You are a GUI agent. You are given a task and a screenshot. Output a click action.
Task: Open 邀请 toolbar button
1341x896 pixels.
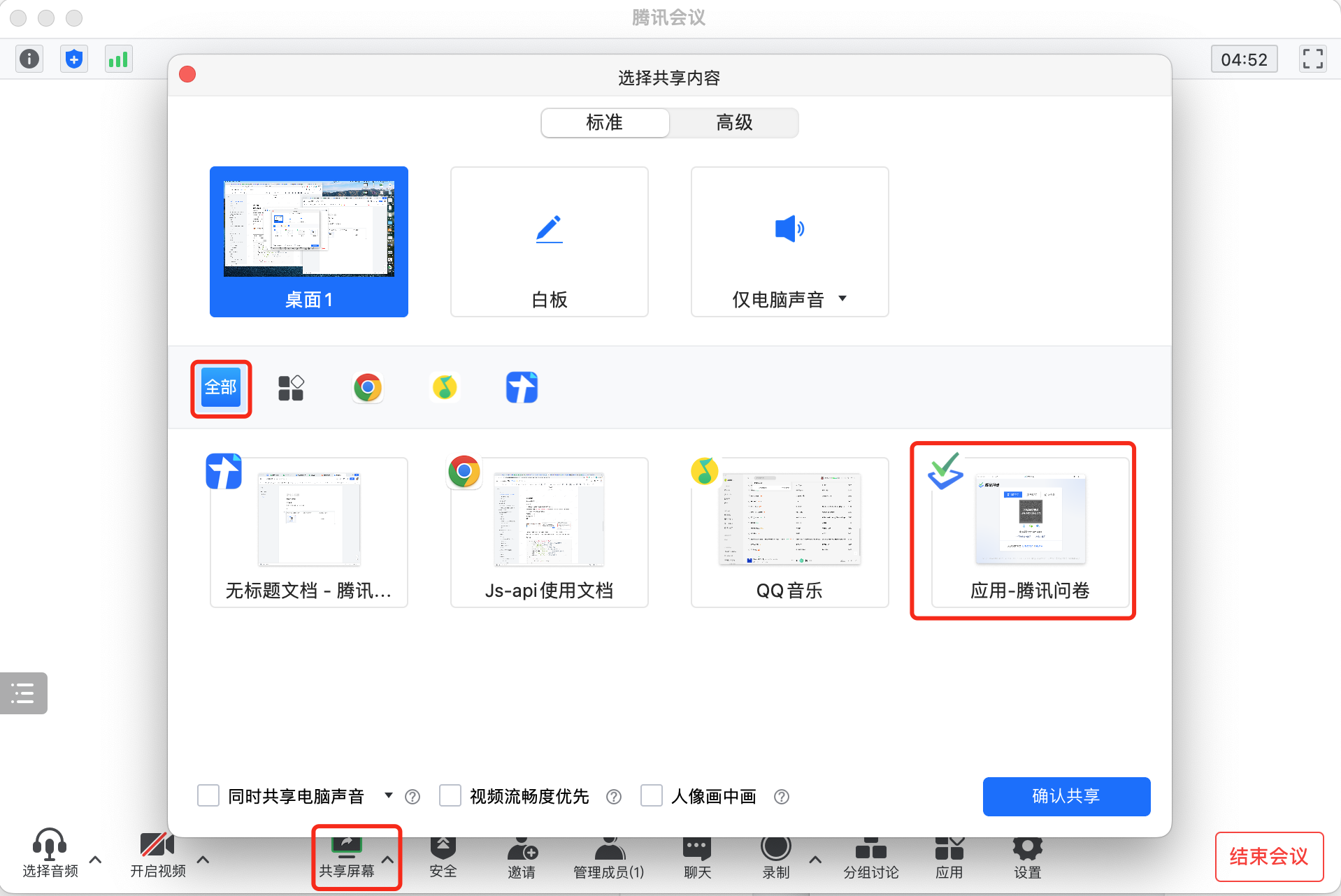tap(522, 858)
